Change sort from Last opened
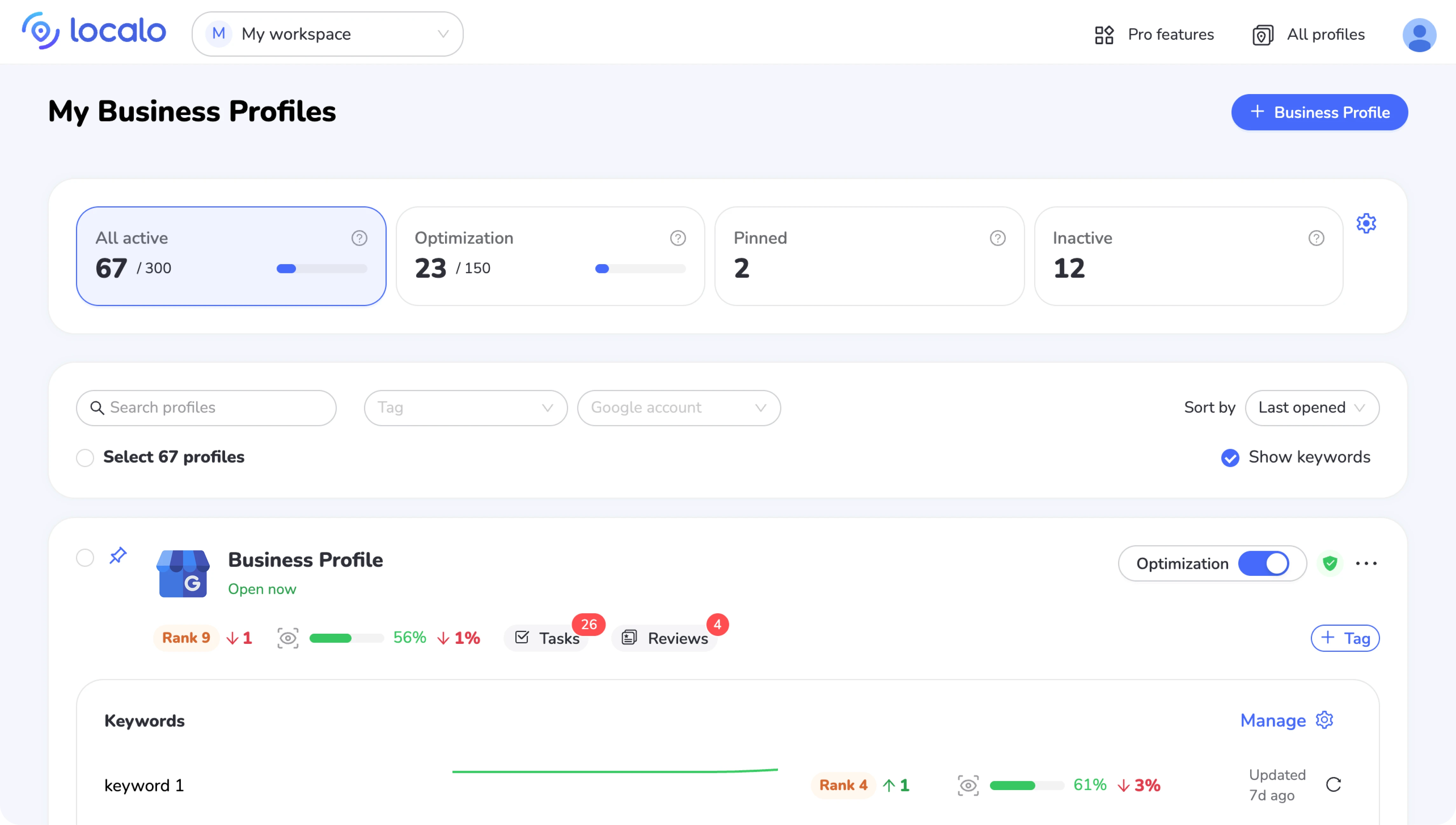Screen dimensions: 1456x825 click(x=1312, y=407)
